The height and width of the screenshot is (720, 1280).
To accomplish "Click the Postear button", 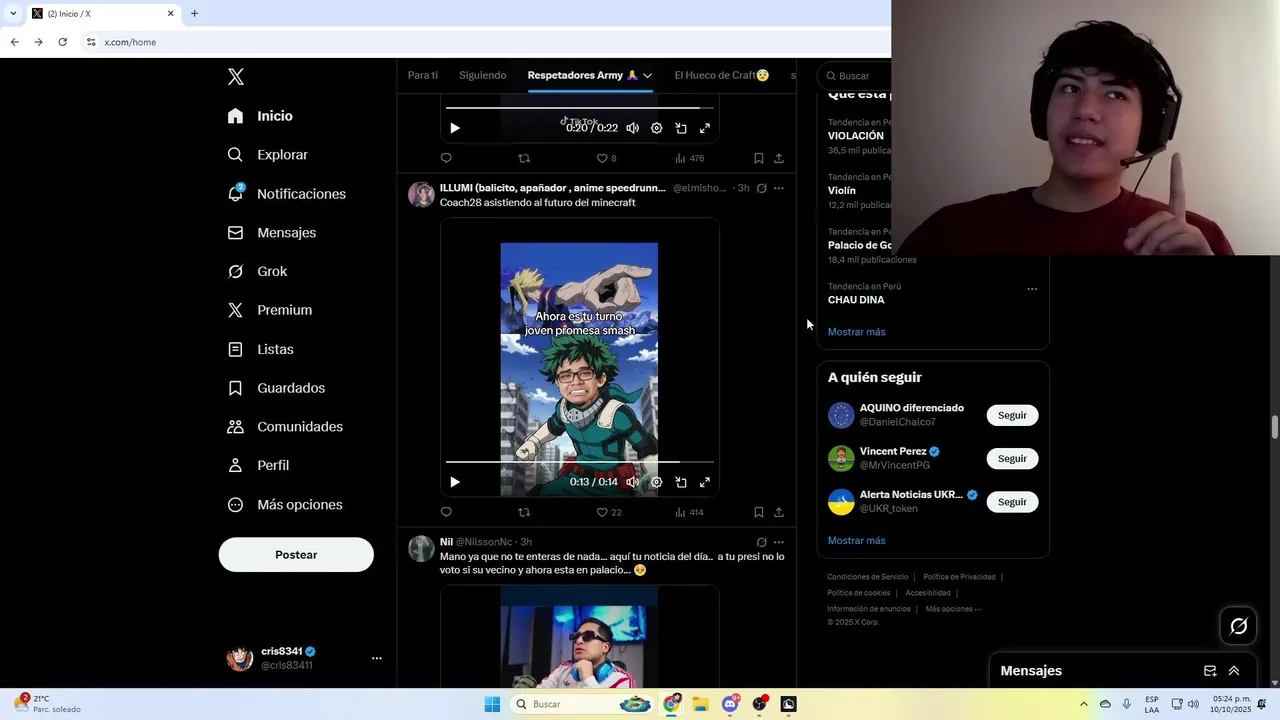I will point(296,554).
